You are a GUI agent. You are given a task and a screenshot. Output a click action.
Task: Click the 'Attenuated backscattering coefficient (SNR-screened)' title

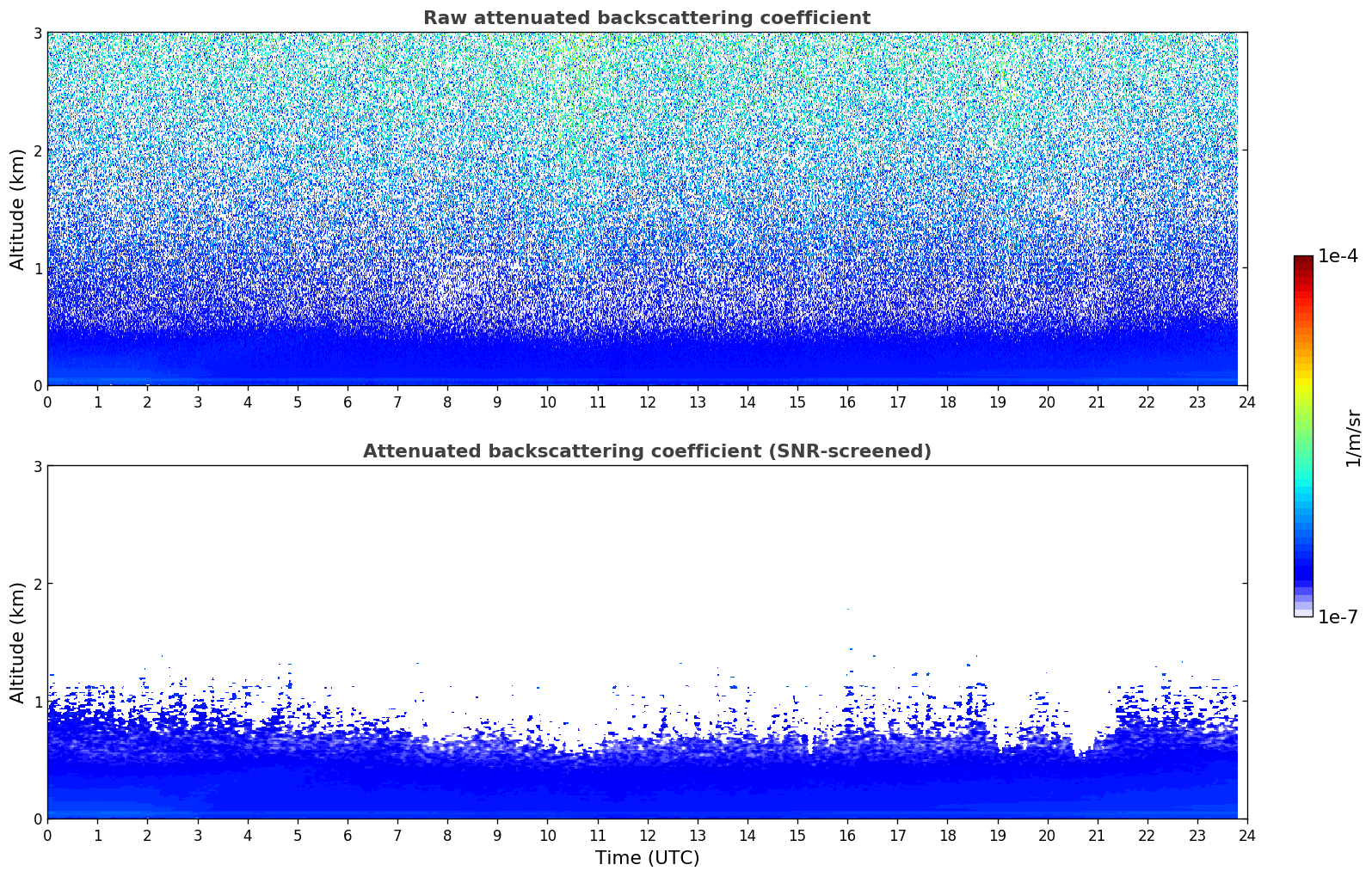tap(647, 451)
